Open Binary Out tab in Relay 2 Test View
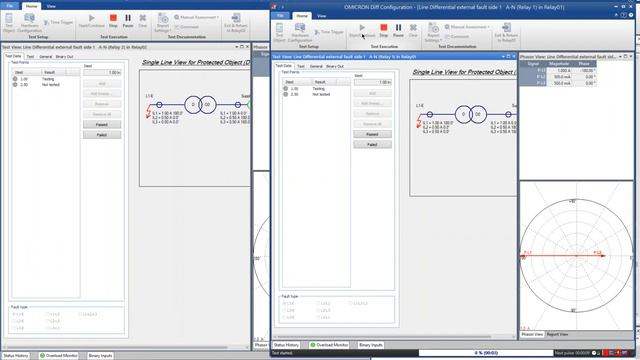 pyautogui.click(x=64, y=57)
